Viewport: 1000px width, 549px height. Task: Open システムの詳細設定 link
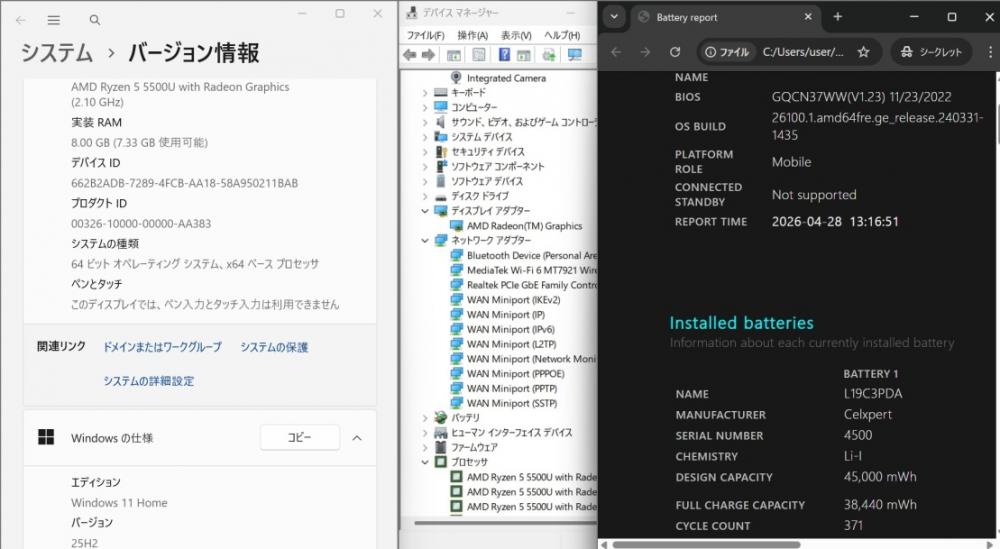[x=149, y=381]
